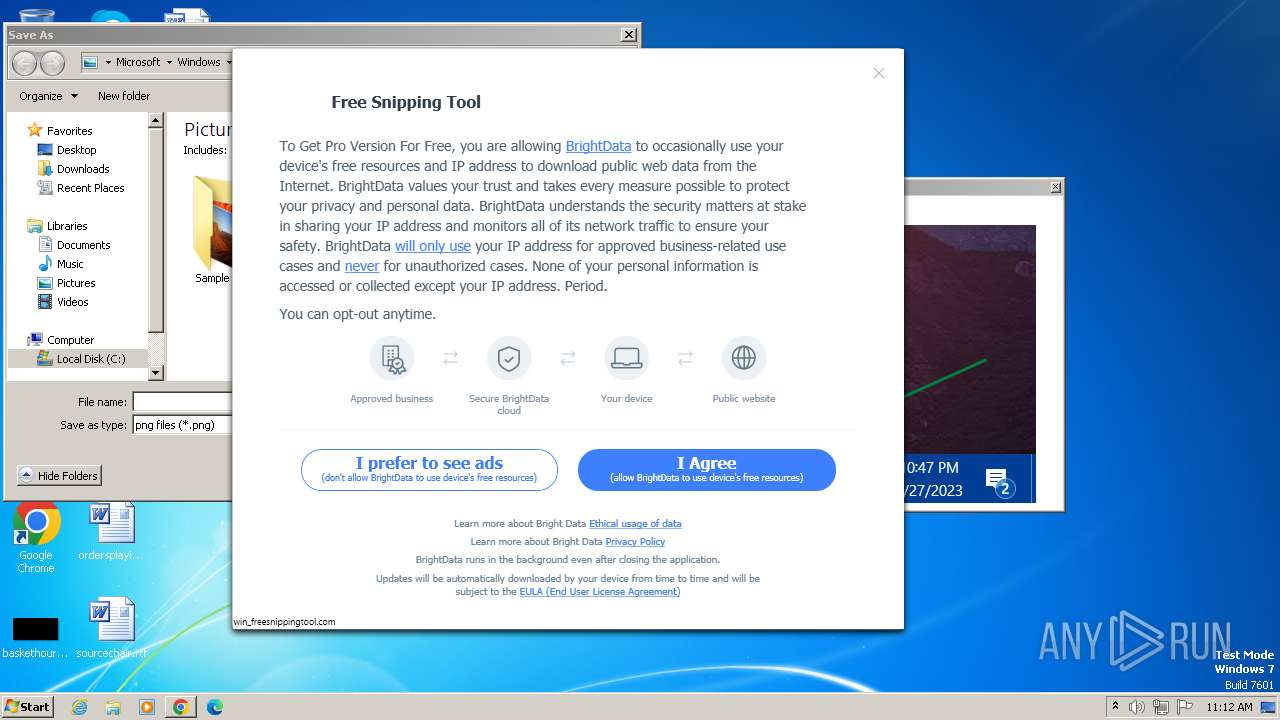This screenshot has width=1280, height=720.
Task: Click the notification icon in snip preview
Action: [x=999, y=483]
